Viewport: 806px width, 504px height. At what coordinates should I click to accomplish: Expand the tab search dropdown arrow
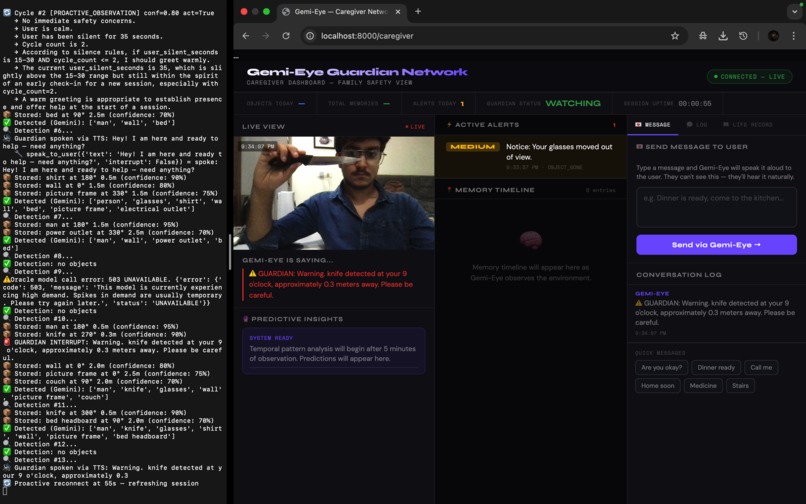[794, 11]
